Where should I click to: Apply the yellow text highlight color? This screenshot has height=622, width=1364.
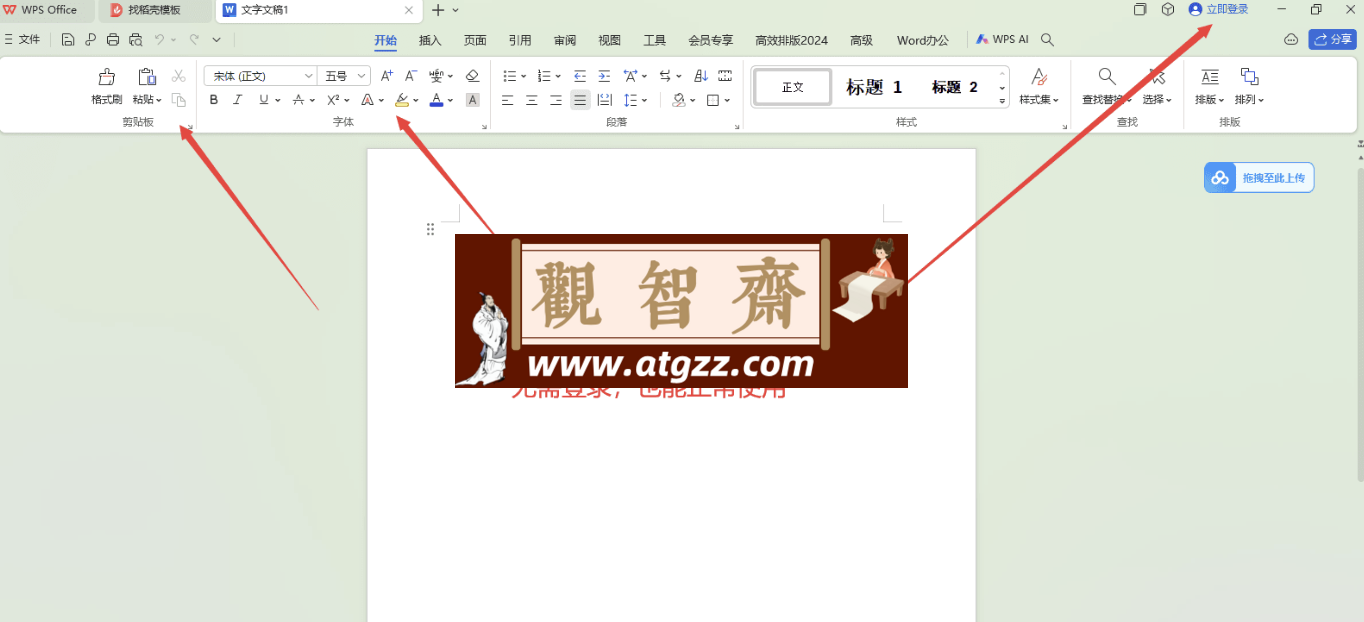tap(402, 100)
